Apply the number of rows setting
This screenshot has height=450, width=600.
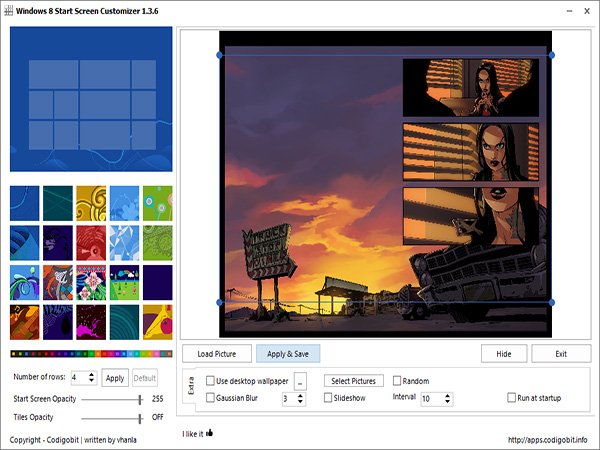tap(115, 378)
